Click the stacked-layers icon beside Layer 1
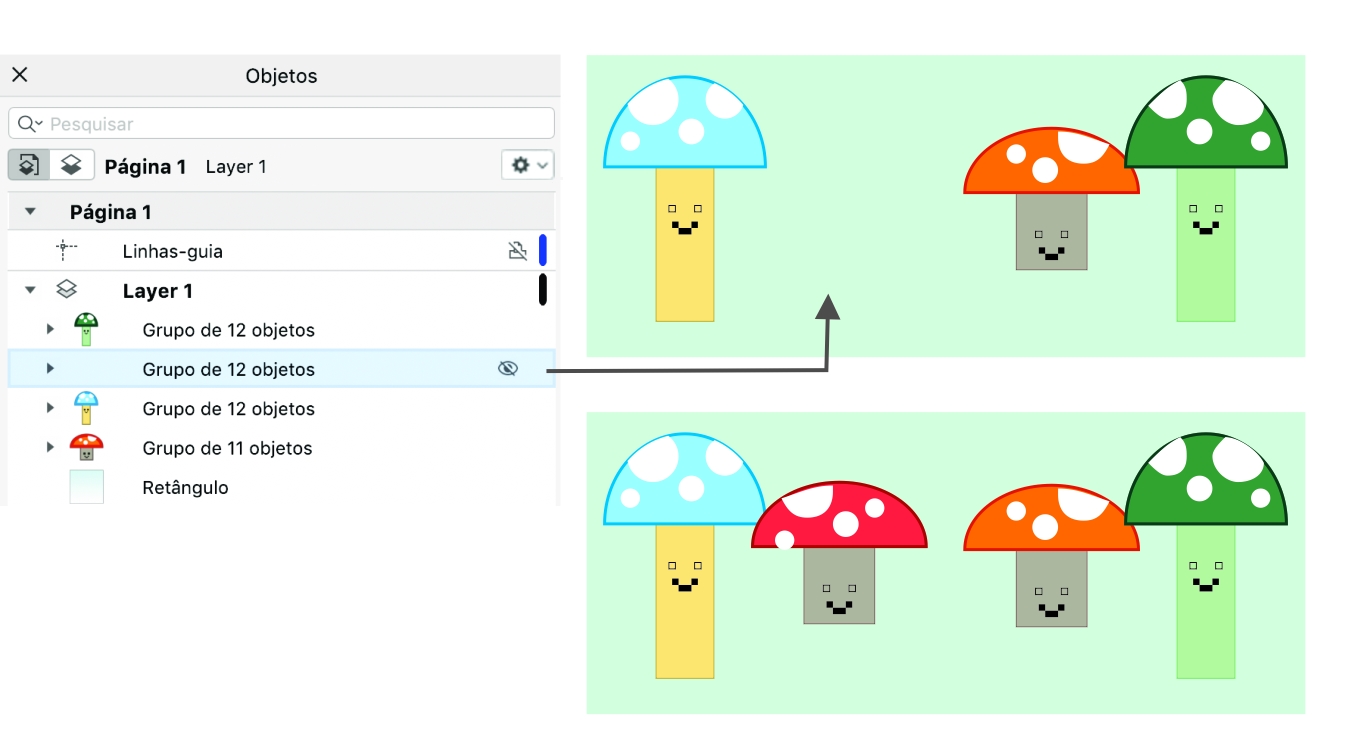The width and height of the screenshot is (1356, 756). pos(66,290)
